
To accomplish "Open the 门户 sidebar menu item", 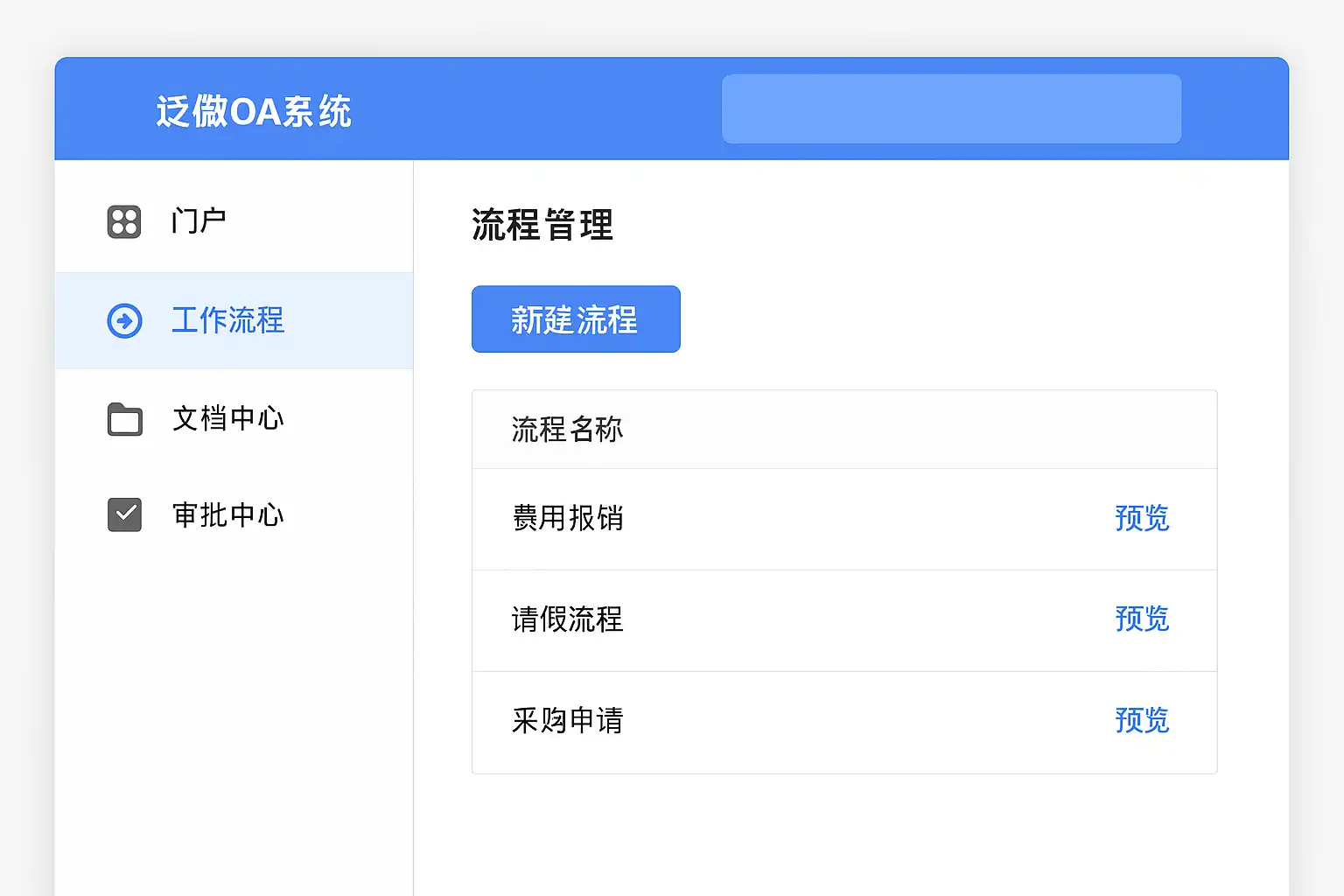I will click(x=199, y=221).
